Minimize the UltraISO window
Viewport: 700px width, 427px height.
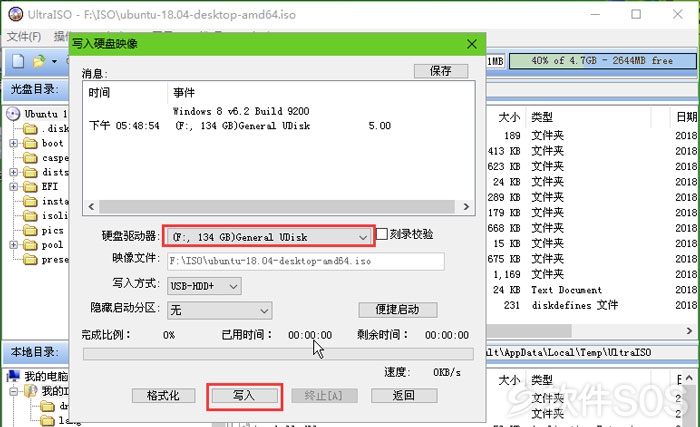click(595, 14)
